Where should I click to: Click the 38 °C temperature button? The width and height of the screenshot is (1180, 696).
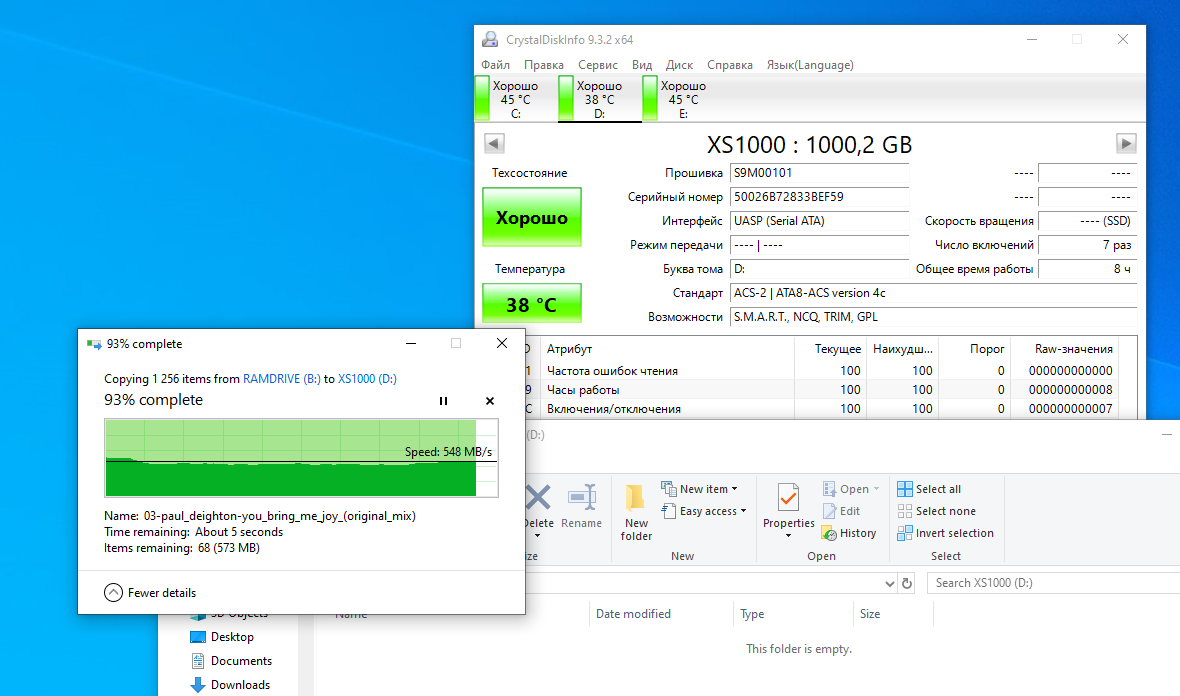(531, 304)
